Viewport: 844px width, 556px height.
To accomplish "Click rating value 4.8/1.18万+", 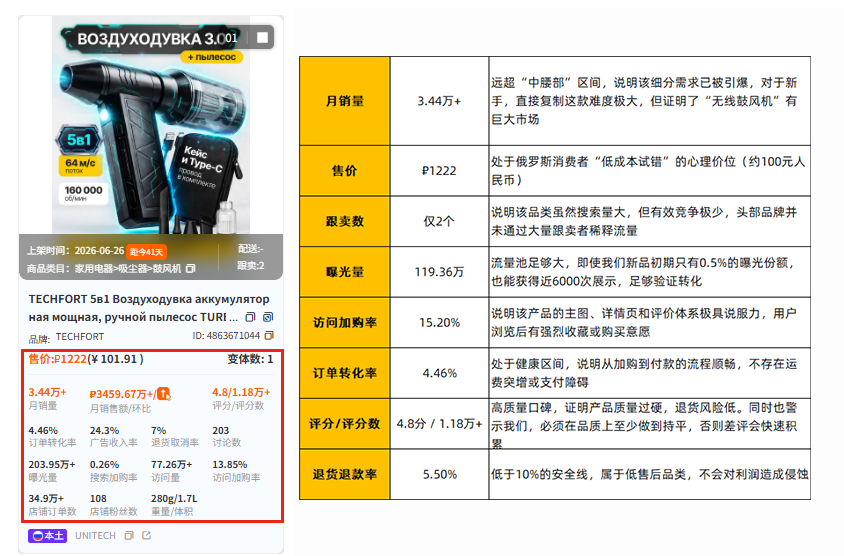I will coord(241,392).
